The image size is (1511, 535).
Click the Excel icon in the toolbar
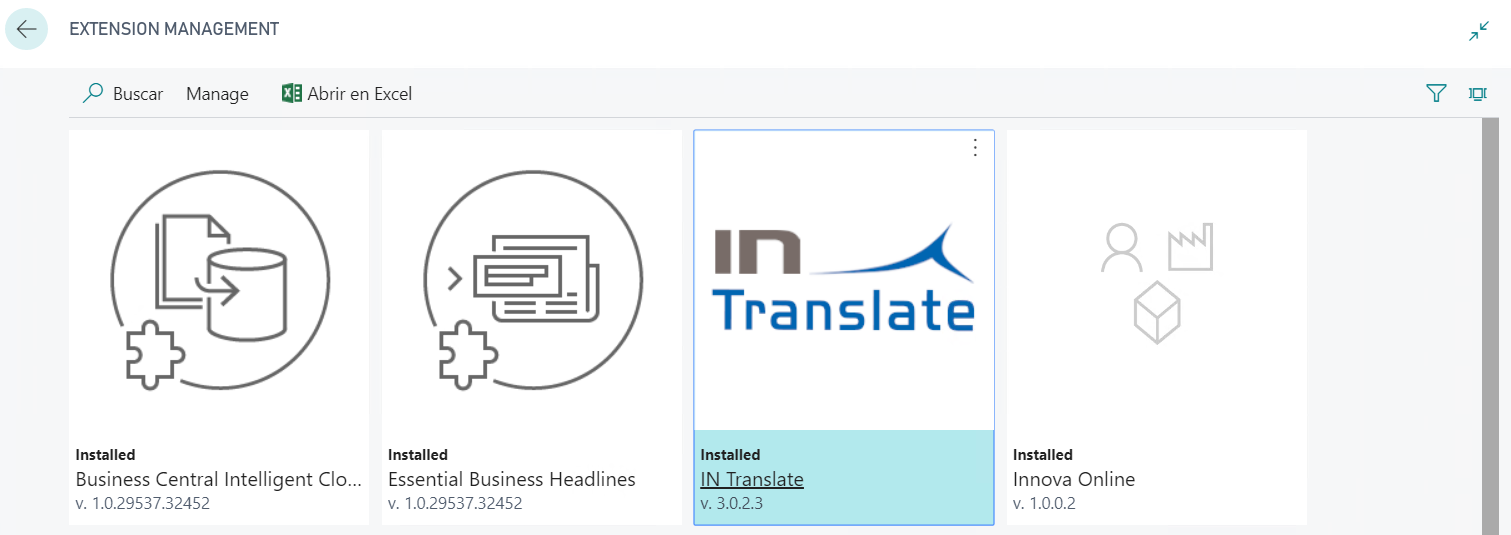[x=291, y=94]
